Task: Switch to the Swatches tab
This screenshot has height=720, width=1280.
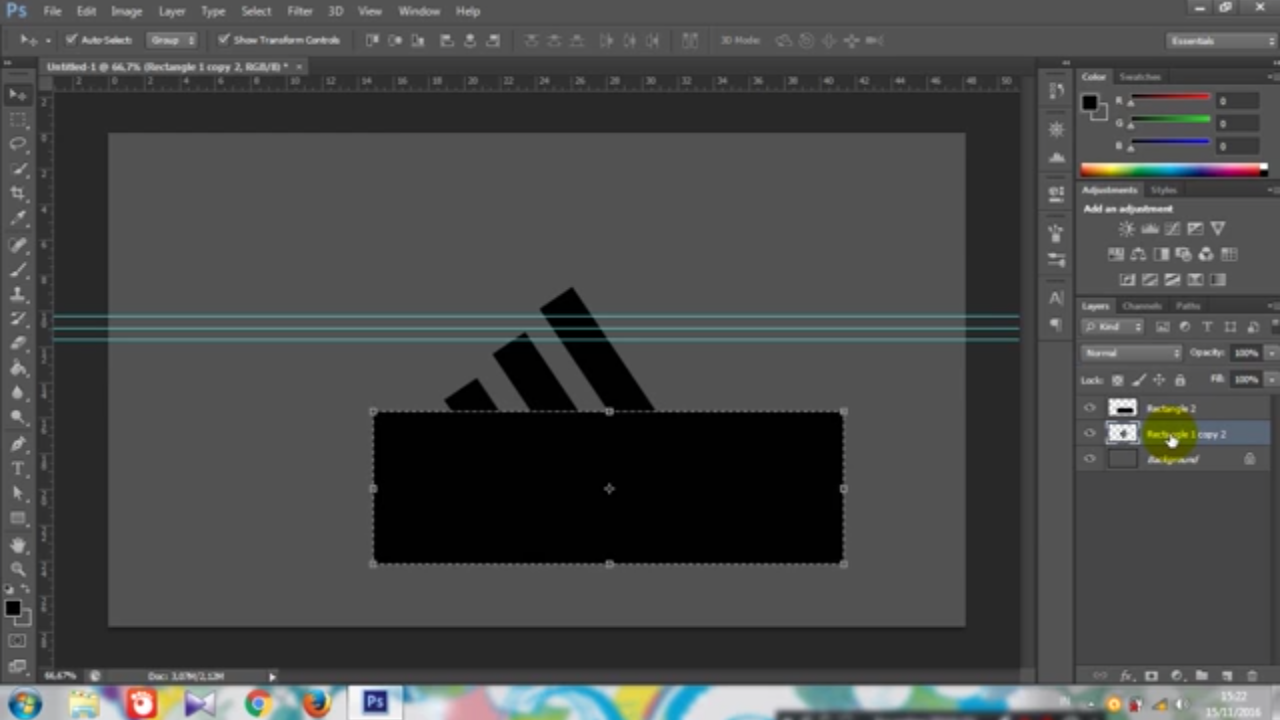Action: click(1140, 77)
